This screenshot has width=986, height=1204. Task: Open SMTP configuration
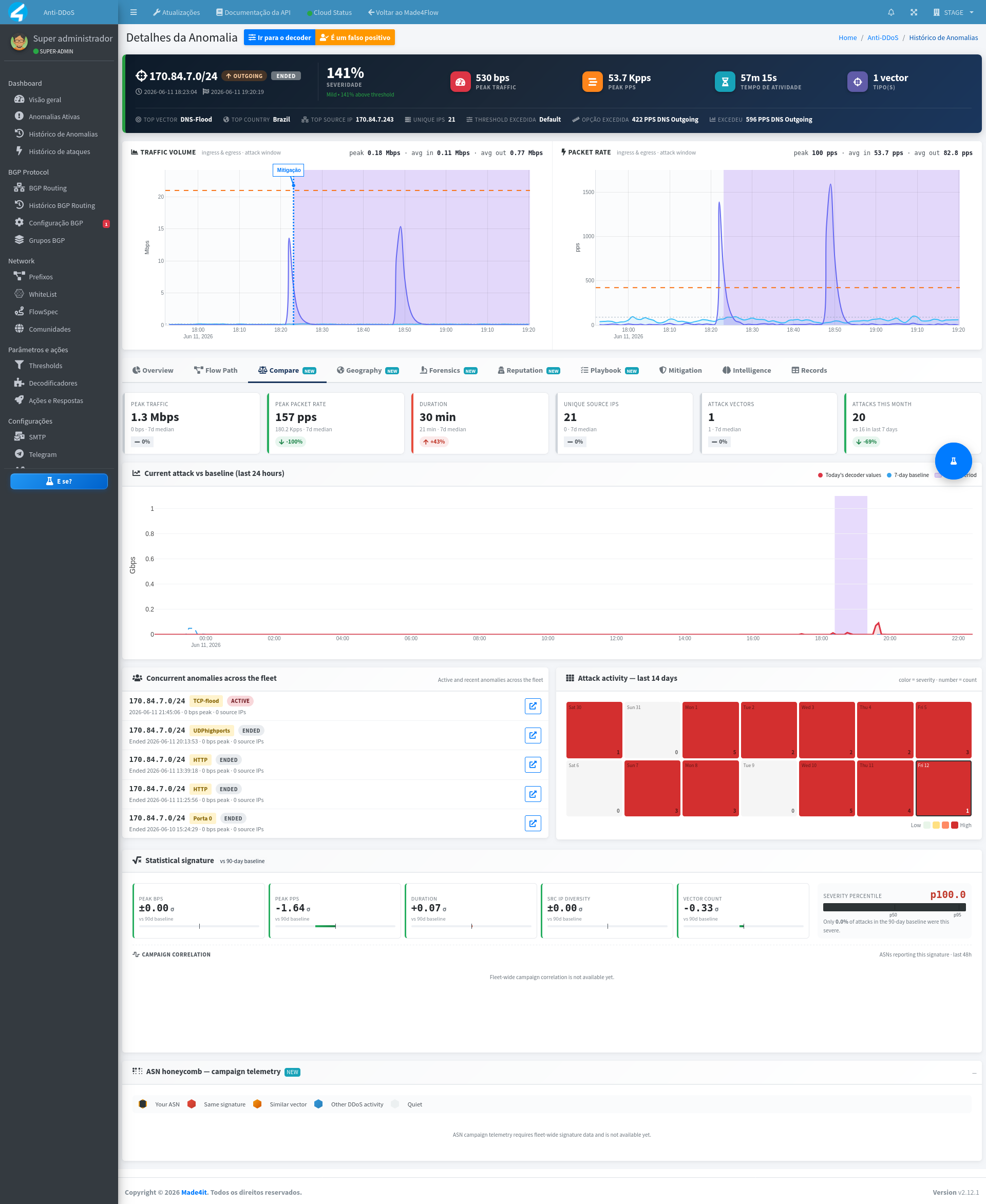37,437
